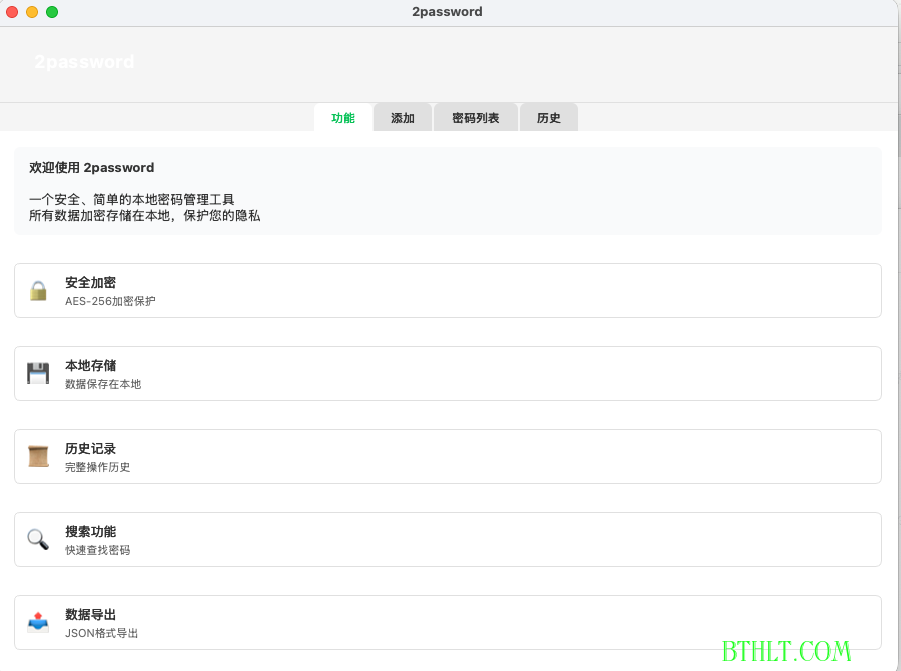This screenshot has height=671, width=901.
Task: Click the export icon for 数据导出
Action: [x=38, y=621]
